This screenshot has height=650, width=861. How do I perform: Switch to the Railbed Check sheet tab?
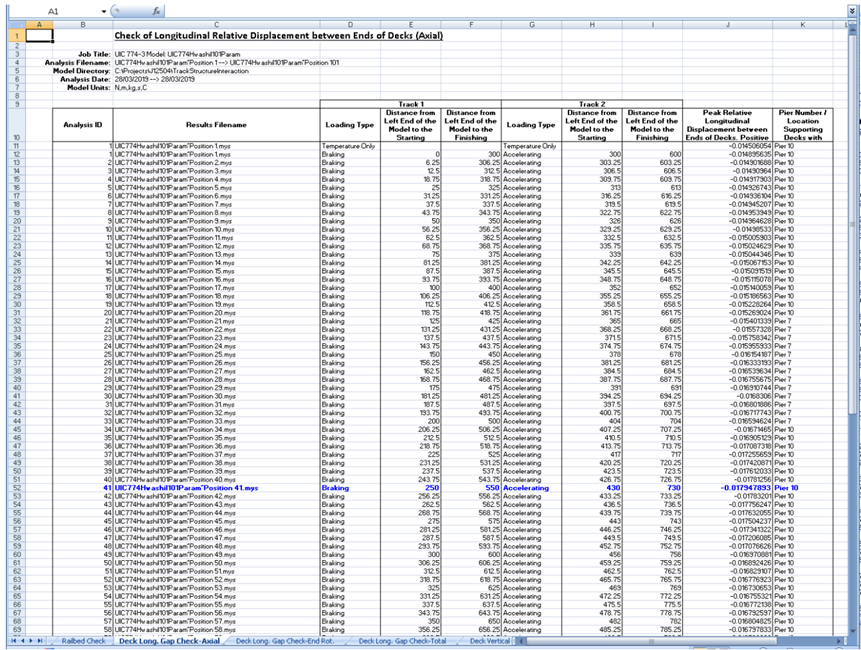(82, 639)
